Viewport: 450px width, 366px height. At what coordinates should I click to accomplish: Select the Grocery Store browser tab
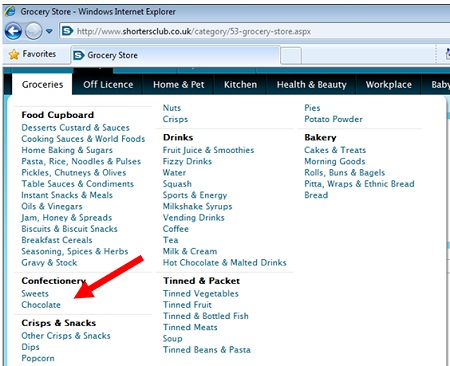pos(175,55)
